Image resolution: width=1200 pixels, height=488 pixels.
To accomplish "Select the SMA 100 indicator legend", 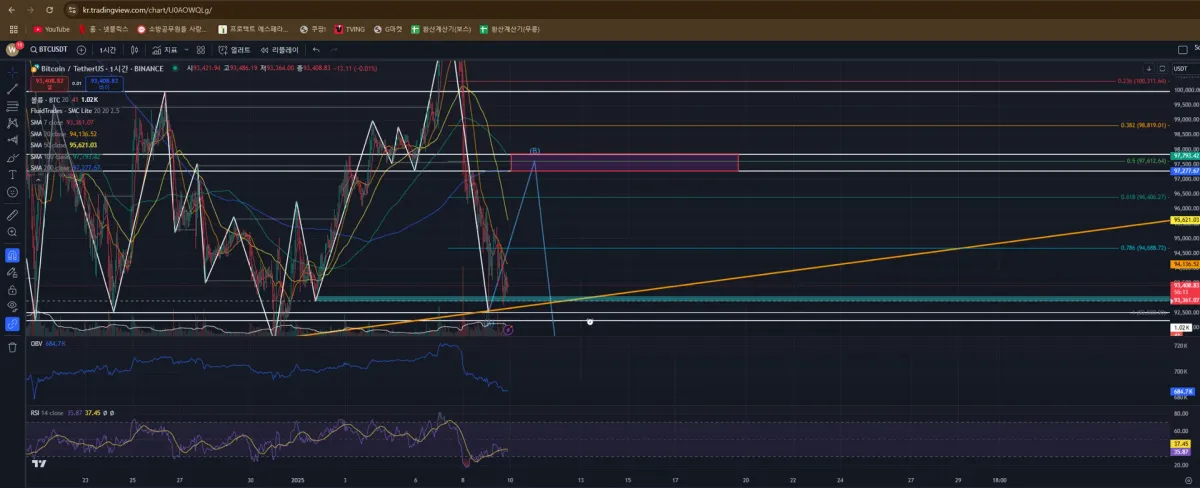I will [66, 156].
